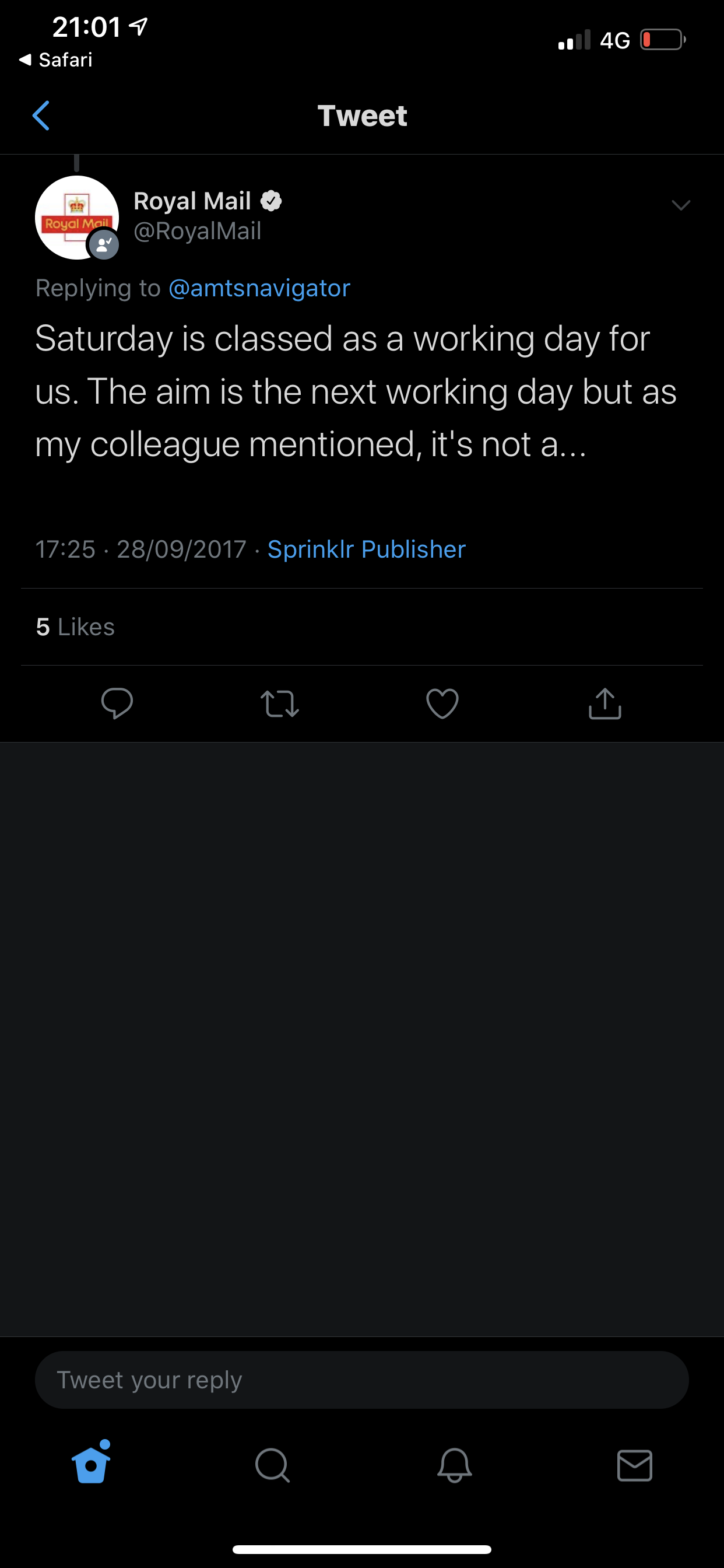View the 5 Likes list

[75, 626]
